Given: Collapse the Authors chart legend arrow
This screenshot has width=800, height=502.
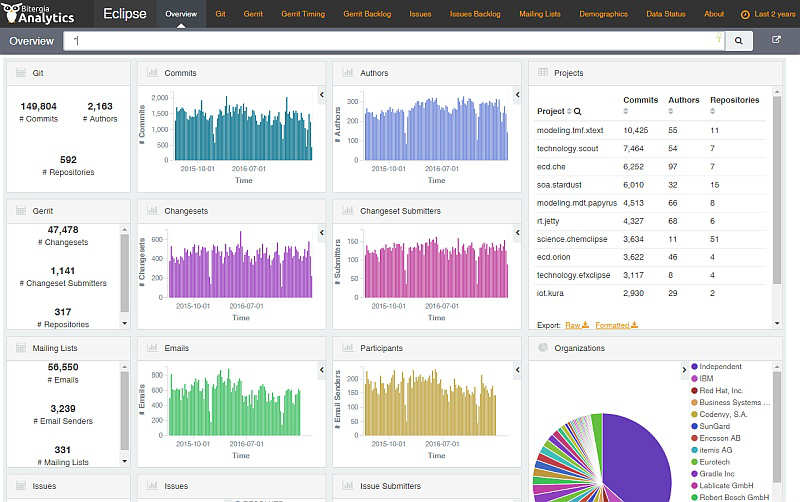Looking at the screenshot, I should tap(517, 94).
